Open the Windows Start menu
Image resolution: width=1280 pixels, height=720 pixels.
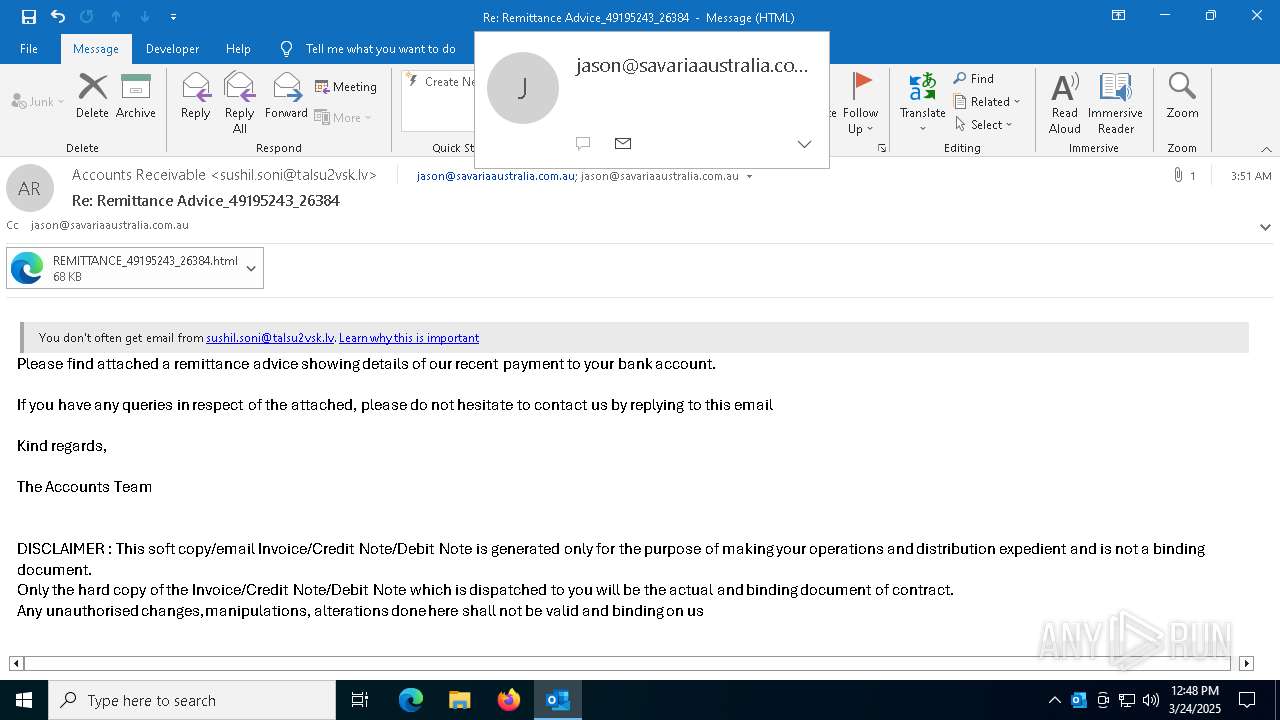pyautogui.click(x=24, y=700)
